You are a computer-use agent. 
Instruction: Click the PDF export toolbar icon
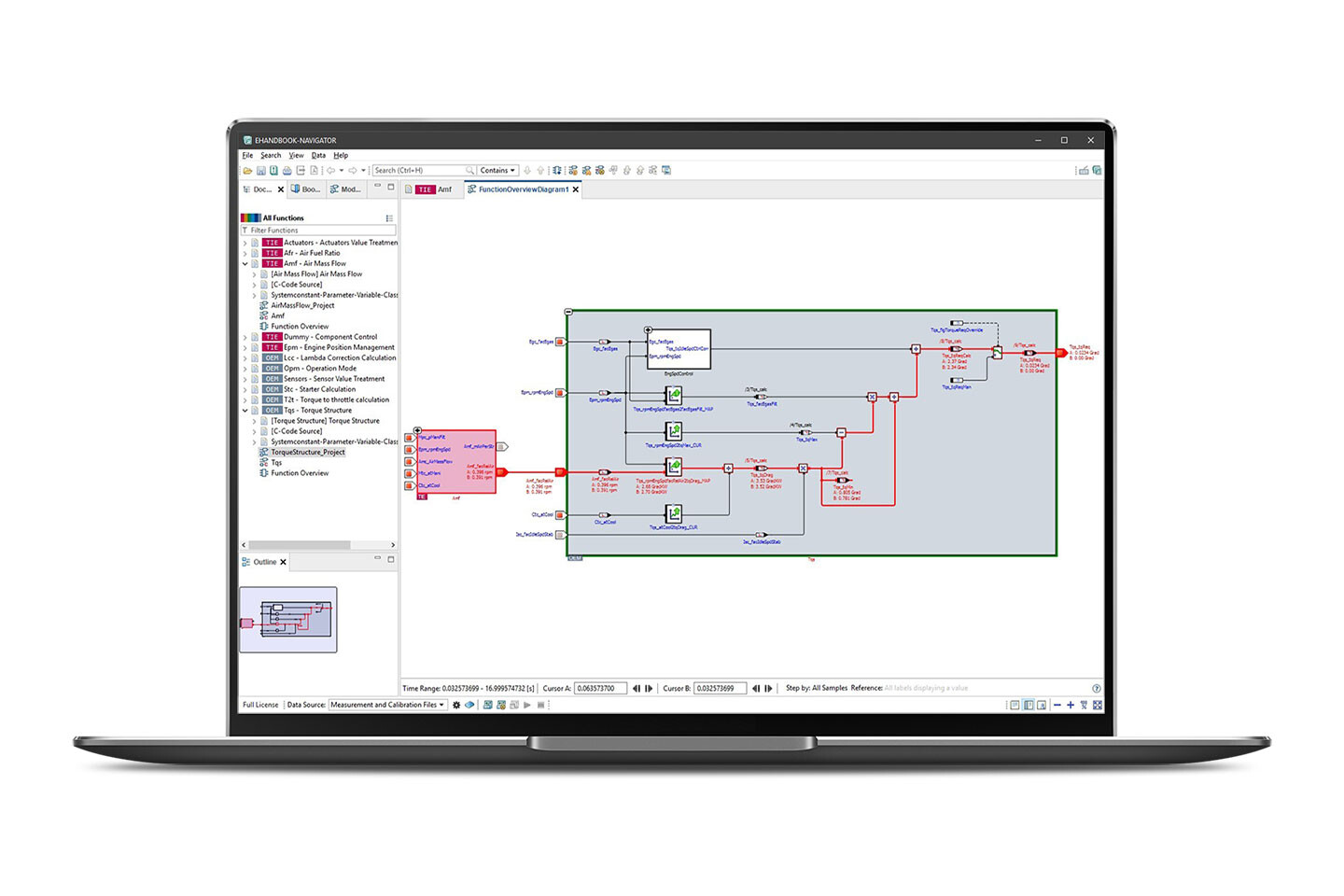tap(314, 171)
